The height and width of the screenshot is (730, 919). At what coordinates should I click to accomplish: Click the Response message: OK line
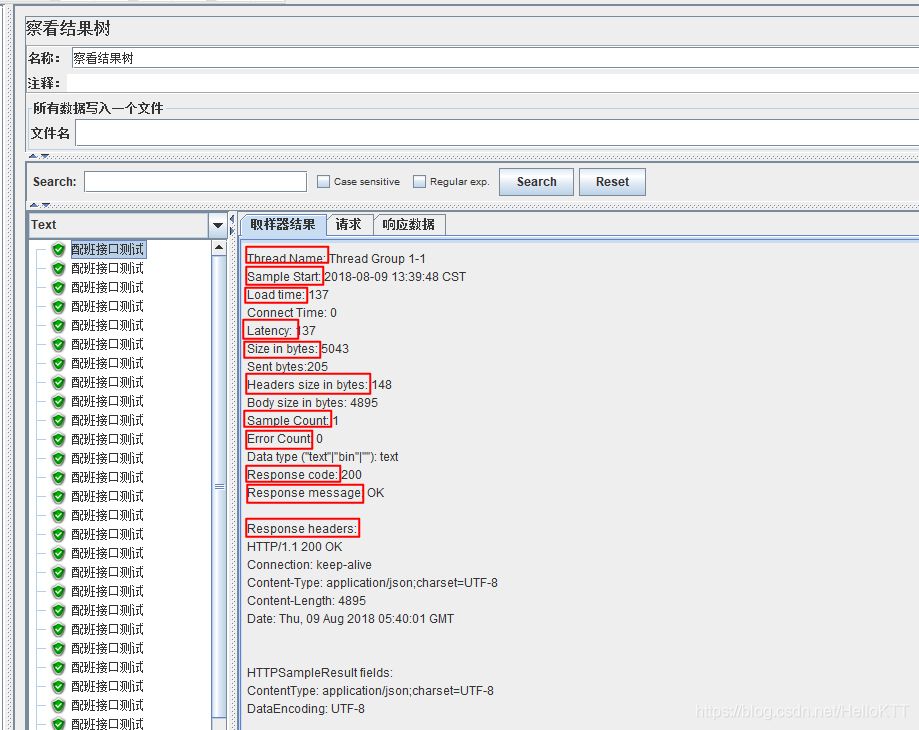(x=316, y=493)
